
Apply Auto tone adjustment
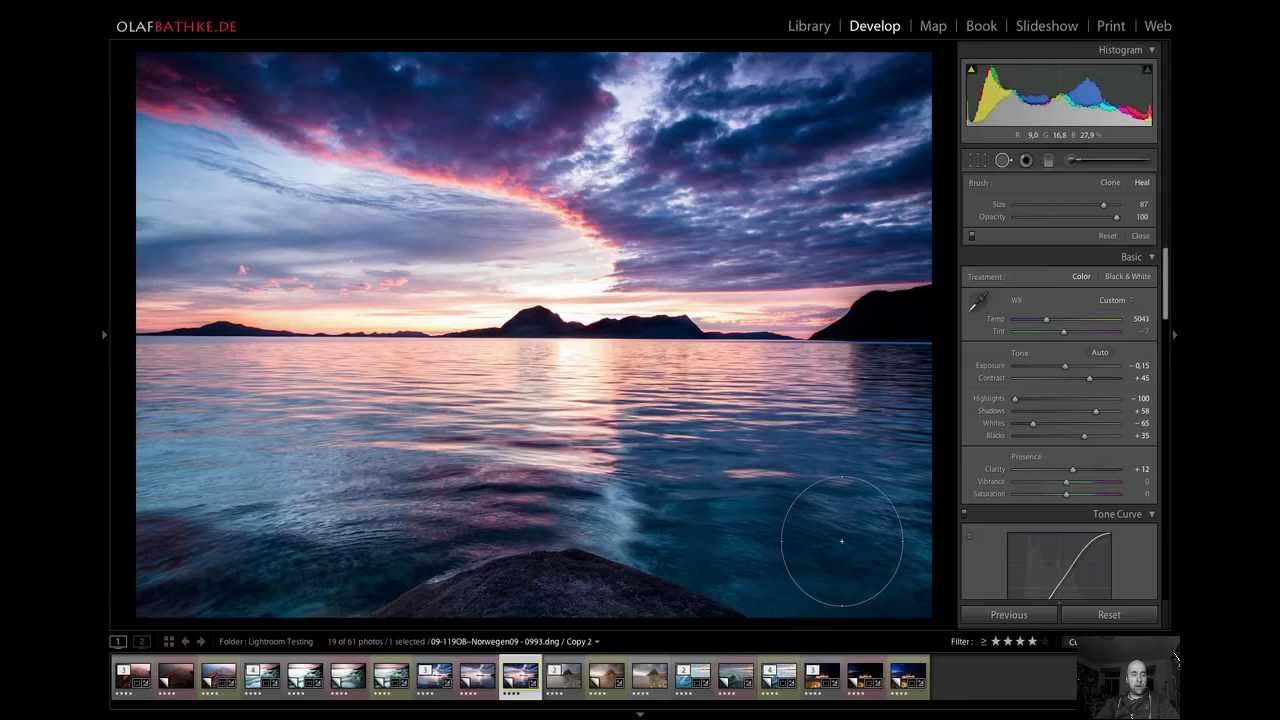[x=1100, y=352]
